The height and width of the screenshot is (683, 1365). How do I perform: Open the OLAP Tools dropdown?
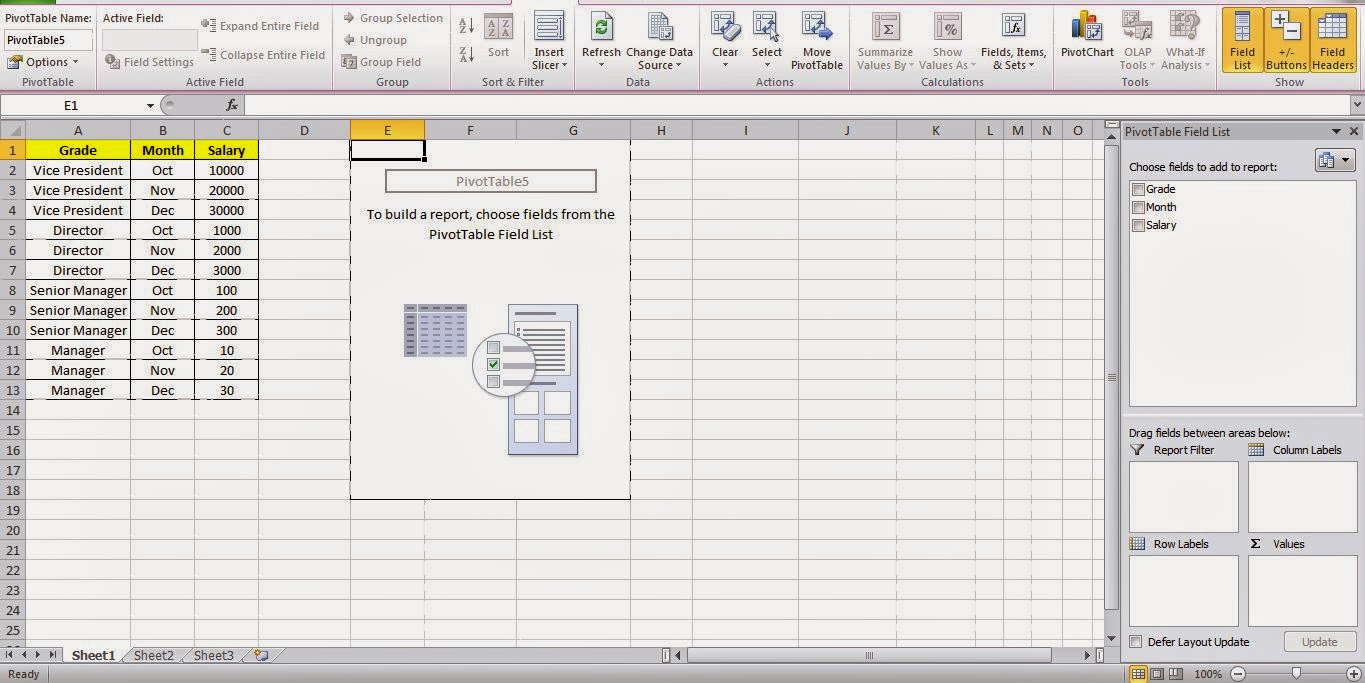(x=1137, y=40)
